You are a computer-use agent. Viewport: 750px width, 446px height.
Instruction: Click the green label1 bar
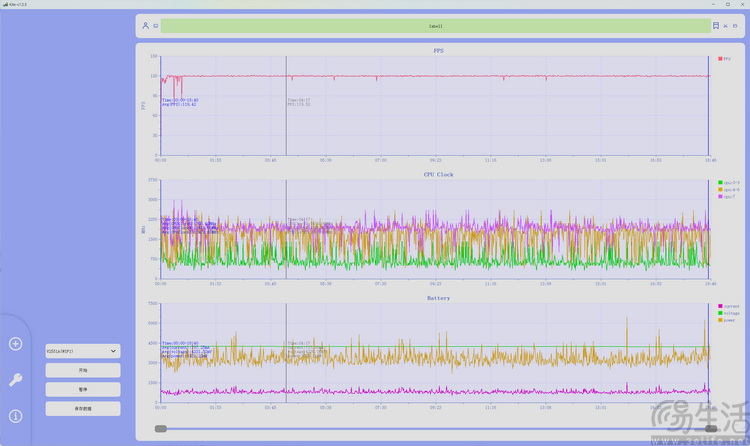[x=435, y=26]
